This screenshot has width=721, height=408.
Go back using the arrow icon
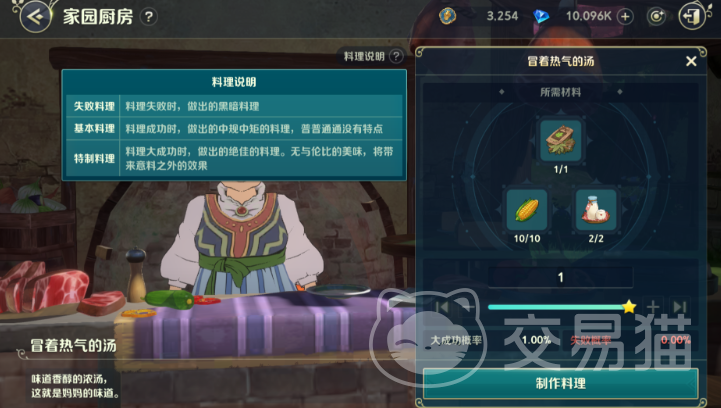[x=35, y=17]
